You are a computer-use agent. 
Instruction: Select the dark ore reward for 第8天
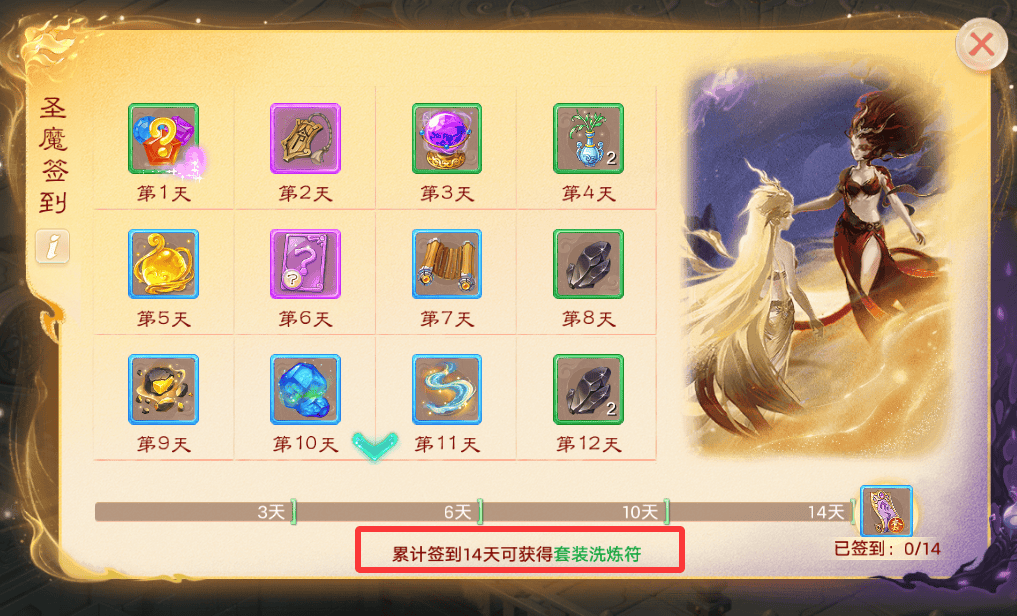588,264
